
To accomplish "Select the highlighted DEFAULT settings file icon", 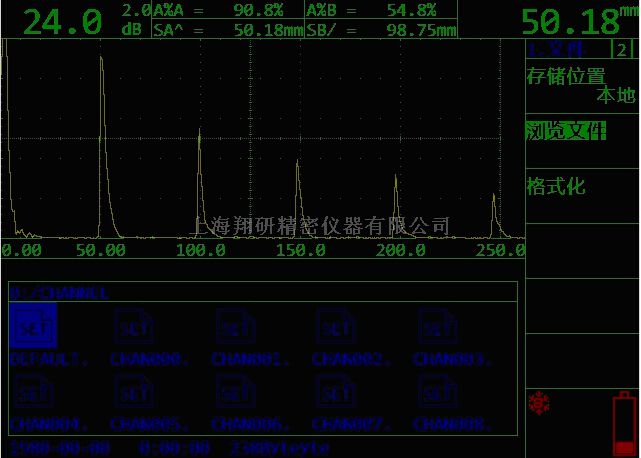I will click(x=33, y=326).
